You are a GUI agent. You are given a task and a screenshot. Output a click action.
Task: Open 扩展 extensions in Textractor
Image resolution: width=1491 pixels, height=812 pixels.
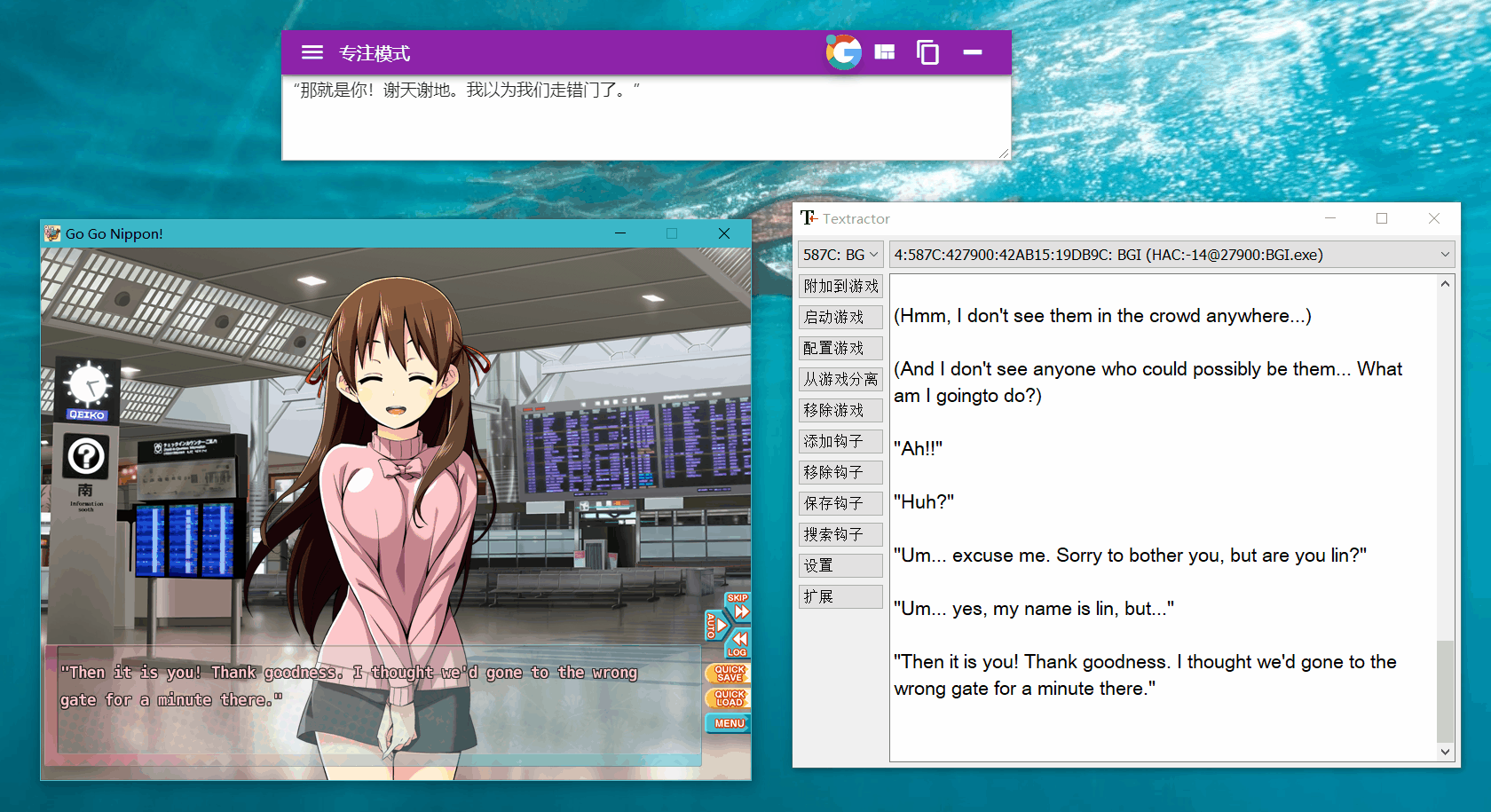tap(840, 596)
